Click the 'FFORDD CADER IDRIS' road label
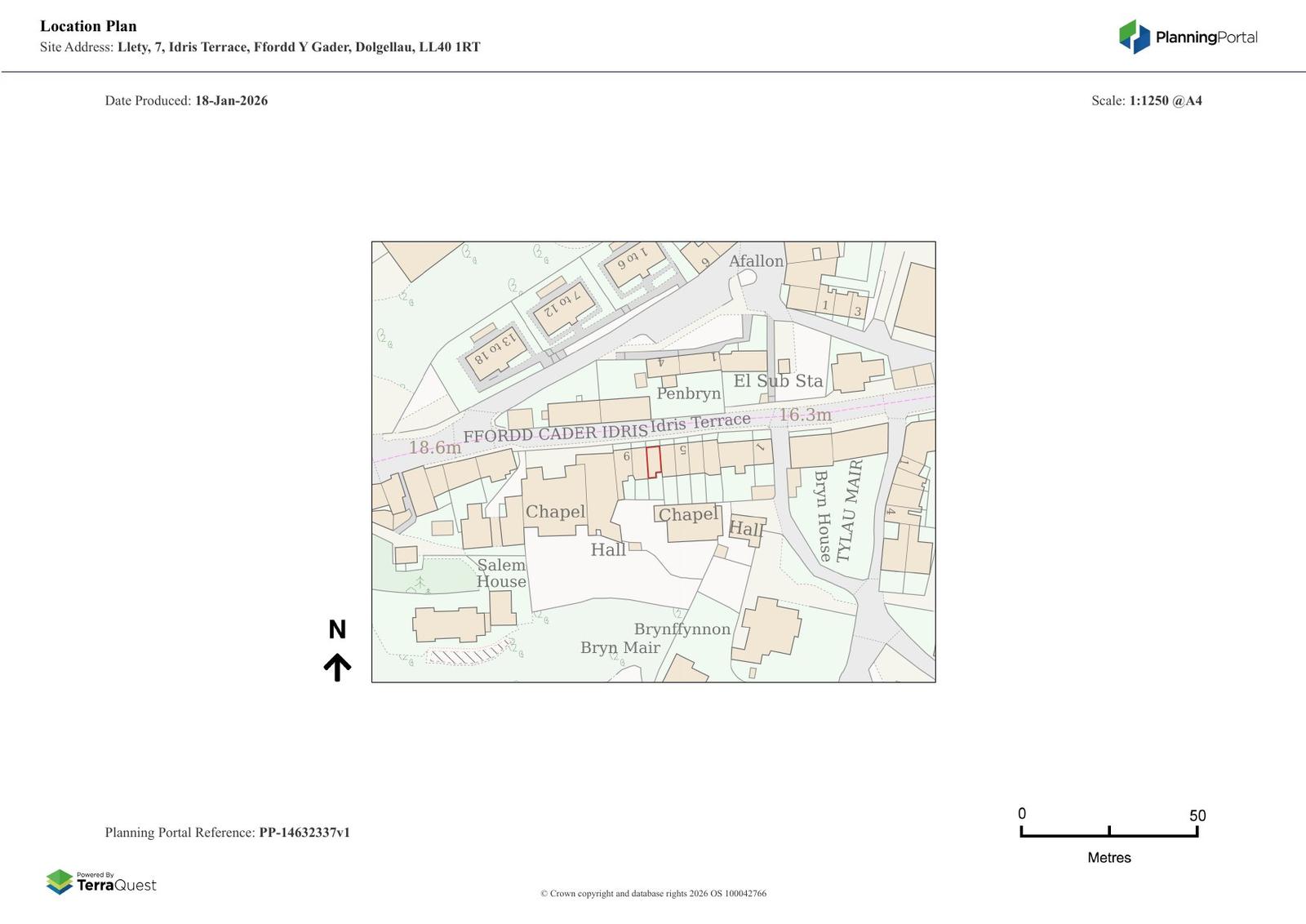Viewport: 1306px width, 924px height. tap(555, 433)
